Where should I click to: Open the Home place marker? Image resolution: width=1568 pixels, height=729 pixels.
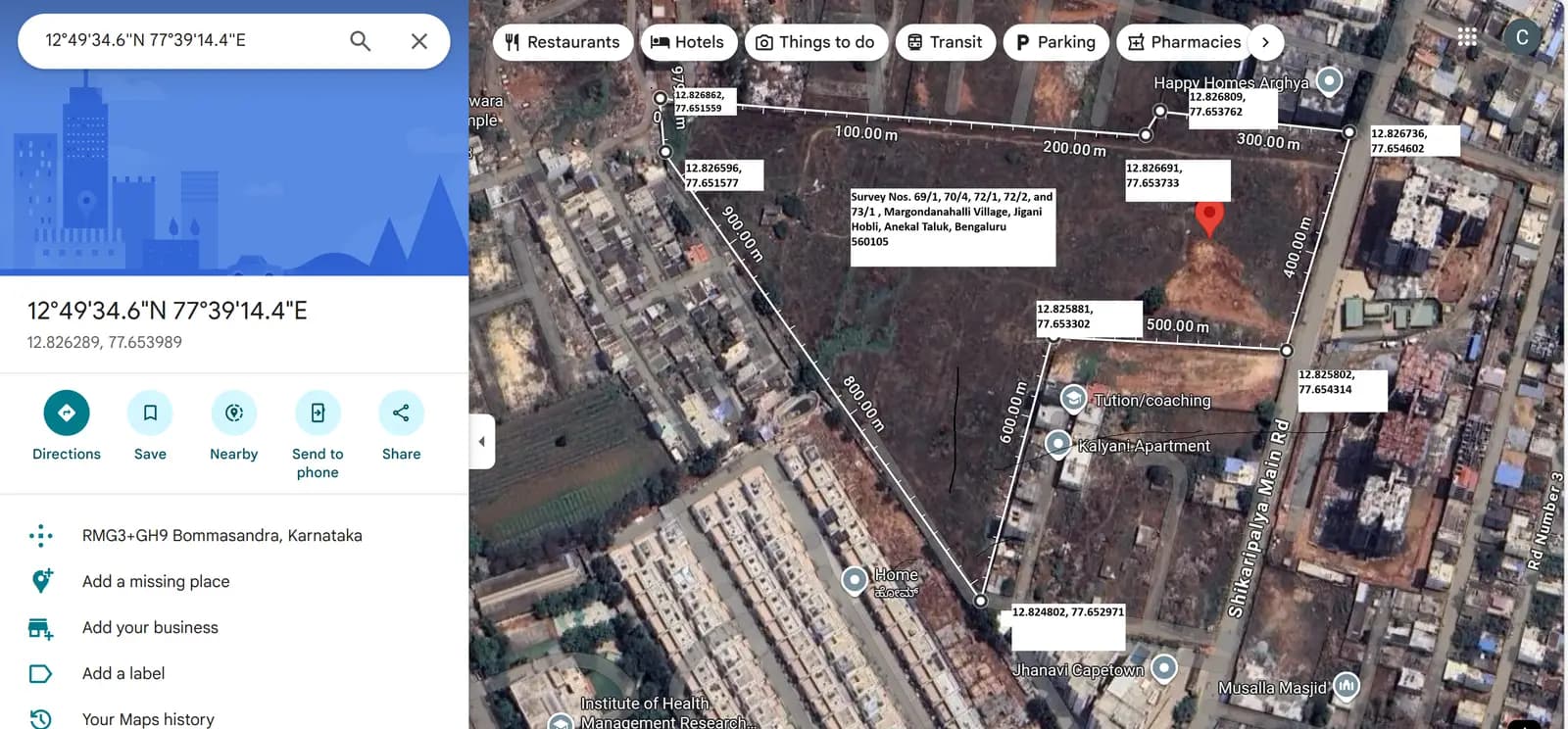855,580
